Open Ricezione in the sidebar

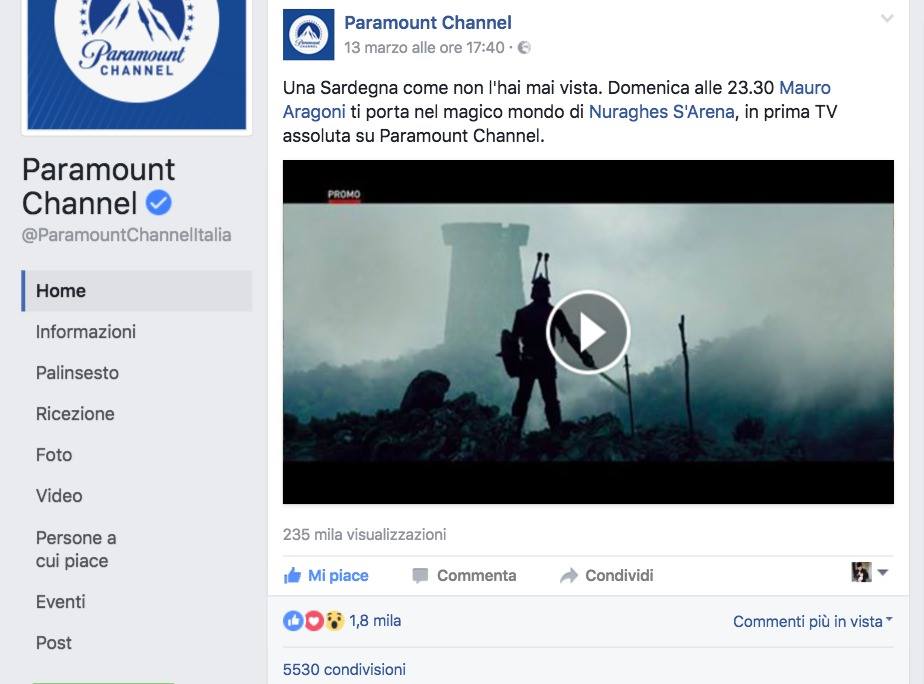[x=75, y=414]
